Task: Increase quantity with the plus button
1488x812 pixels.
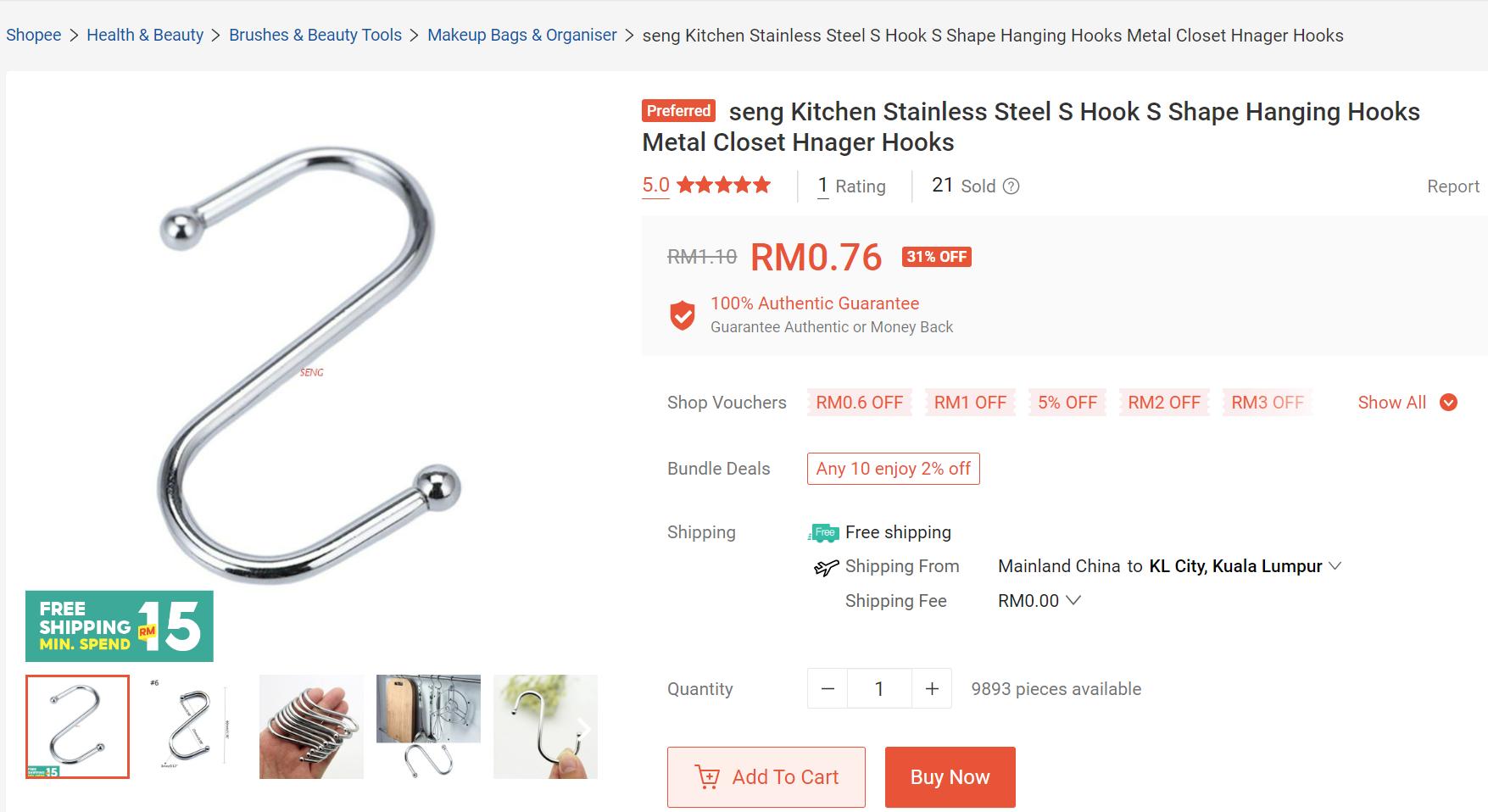Action: (932, 688)
